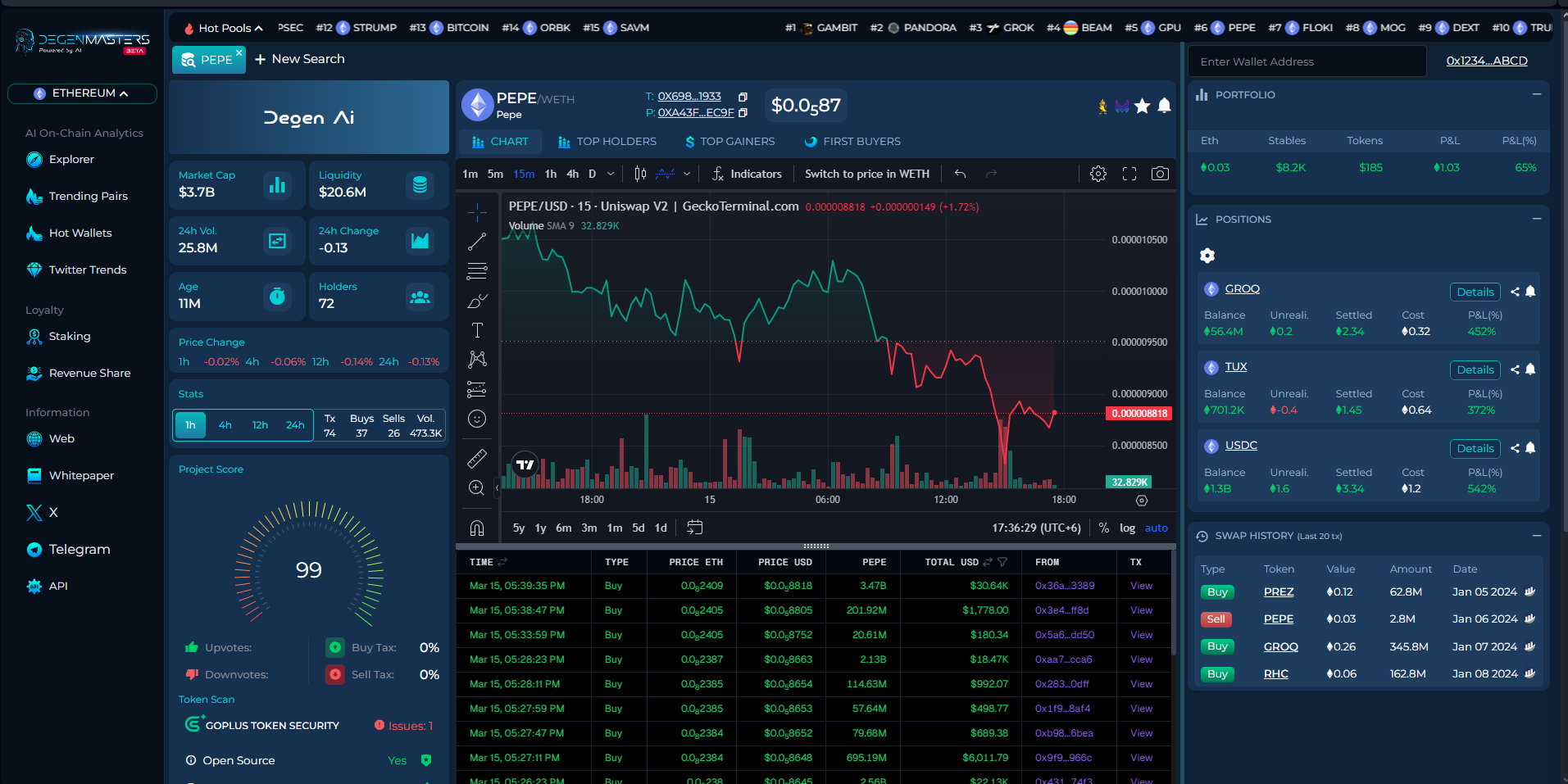
Task: Open positions settings gear icon
Action: [1207, 256]
